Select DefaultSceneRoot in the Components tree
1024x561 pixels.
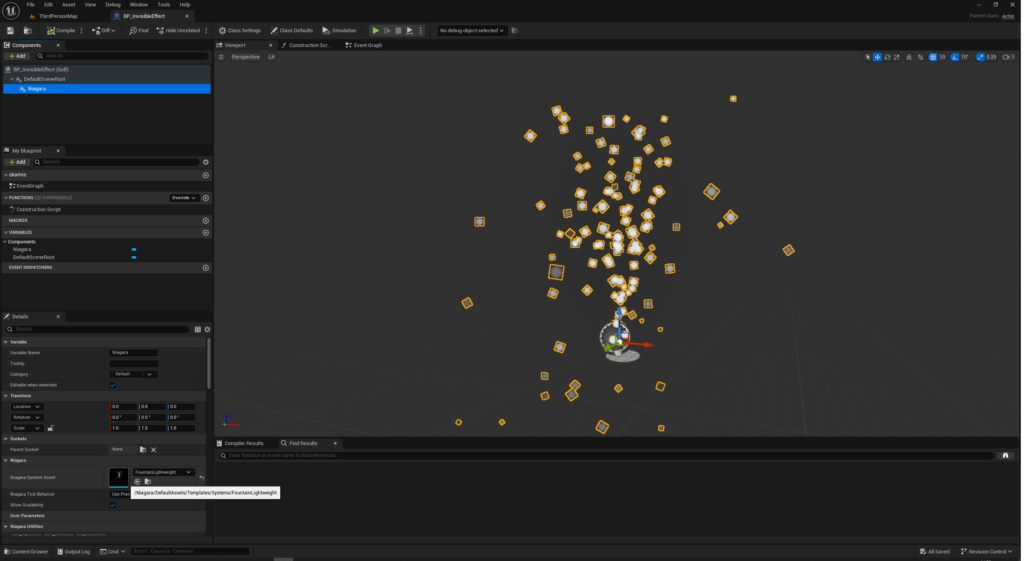(44, 79)
